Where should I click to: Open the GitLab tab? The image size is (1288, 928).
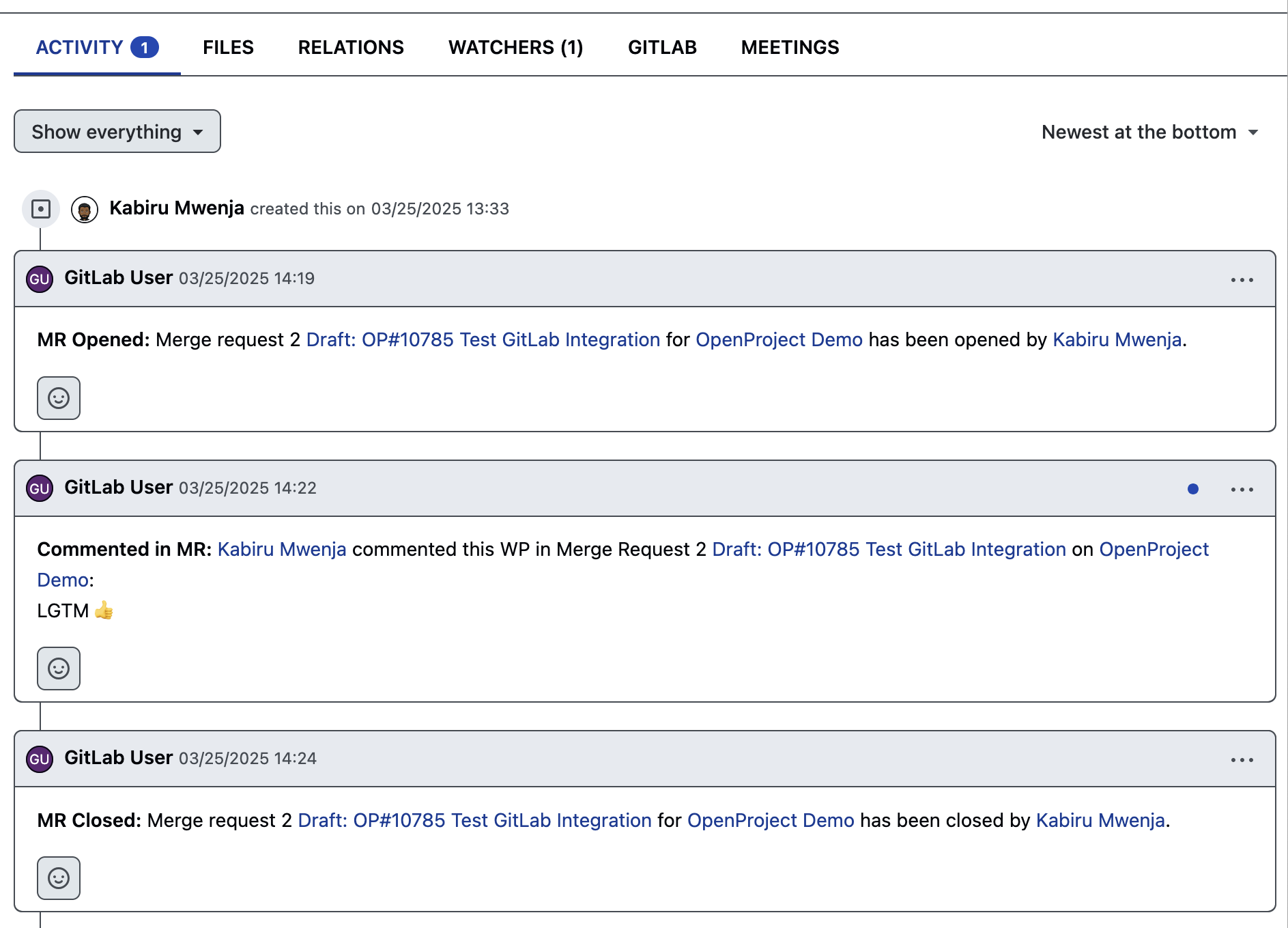click(662, 47)
